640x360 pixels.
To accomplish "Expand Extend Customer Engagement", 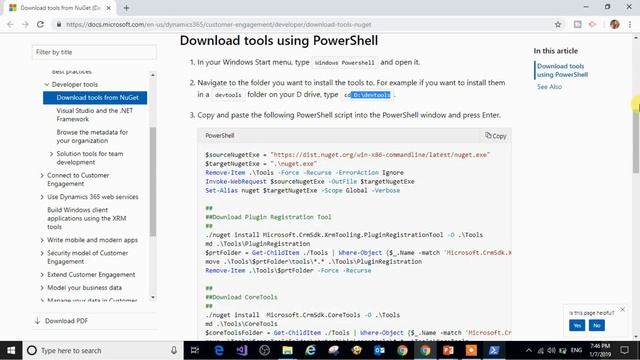I will pyautogui.click(x=42, y=275).
